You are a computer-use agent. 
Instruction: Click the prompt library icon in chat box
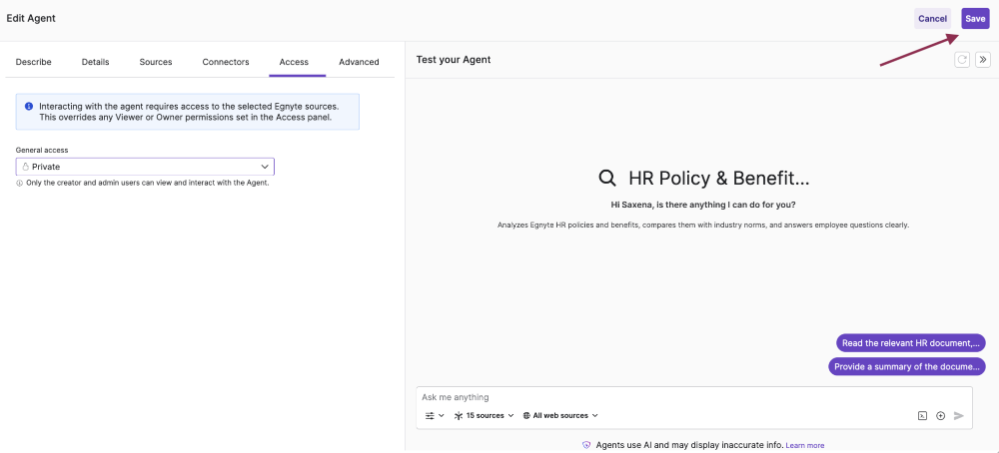pyautogui.click(x=922, y=415)
